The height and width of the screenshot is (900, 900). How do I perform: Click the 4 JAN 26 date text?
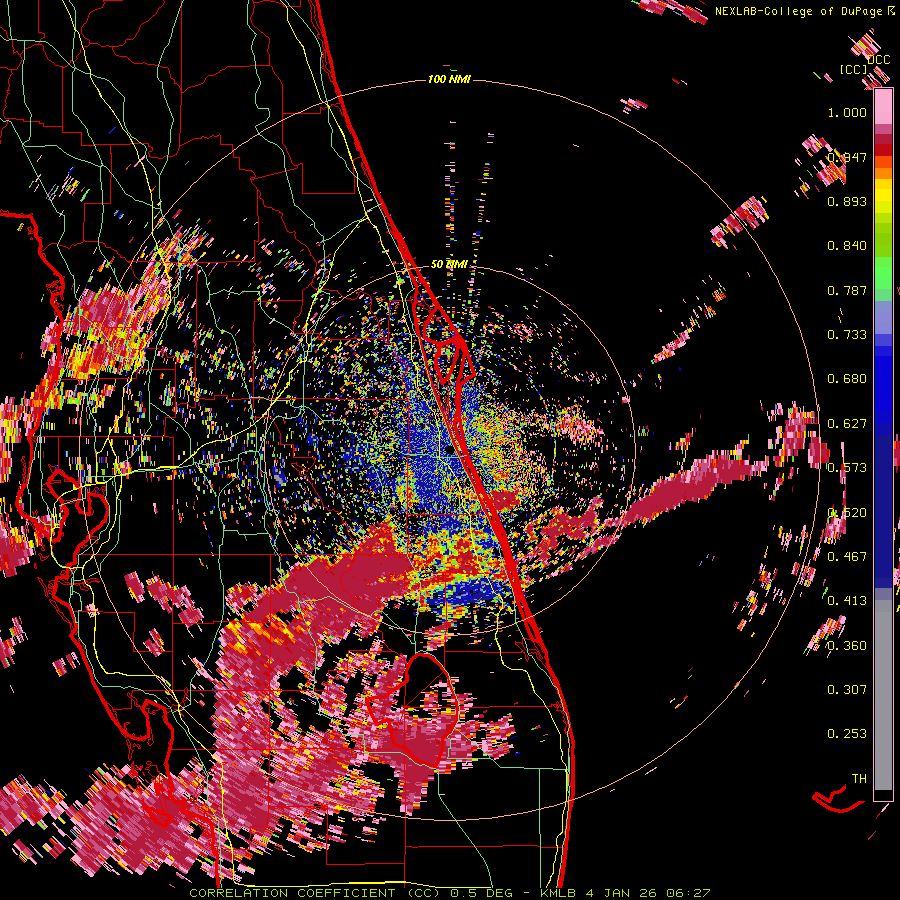(x=623, y=893)
